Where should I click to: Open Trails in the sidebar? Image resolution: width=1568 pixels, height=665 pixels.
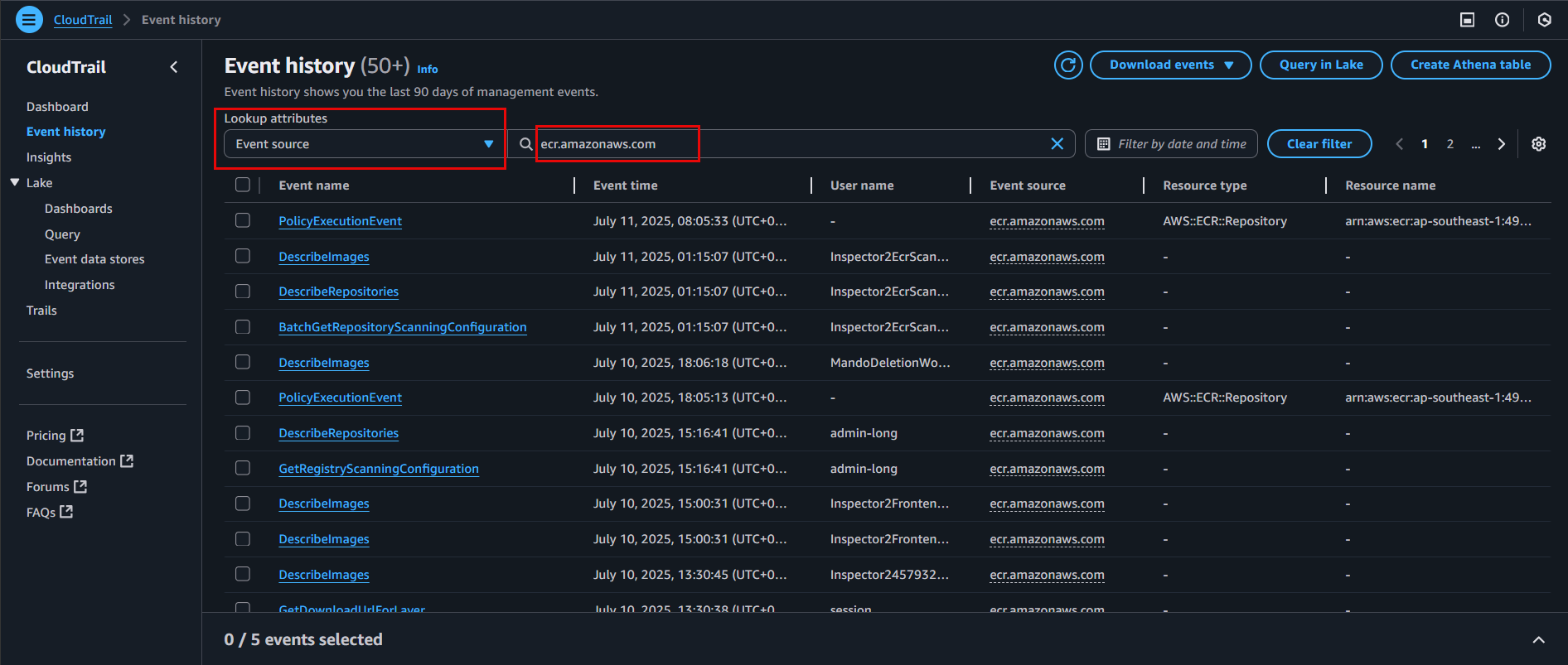pos(41,311)
